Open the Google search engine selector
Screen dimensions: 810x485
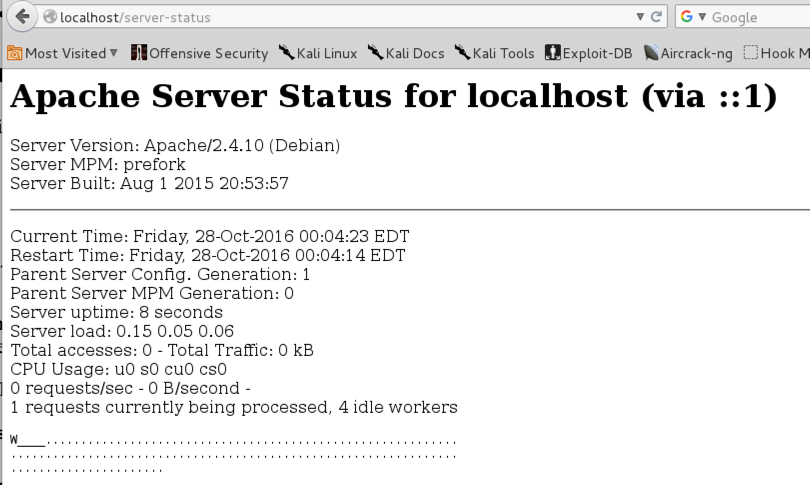(693, 17)
